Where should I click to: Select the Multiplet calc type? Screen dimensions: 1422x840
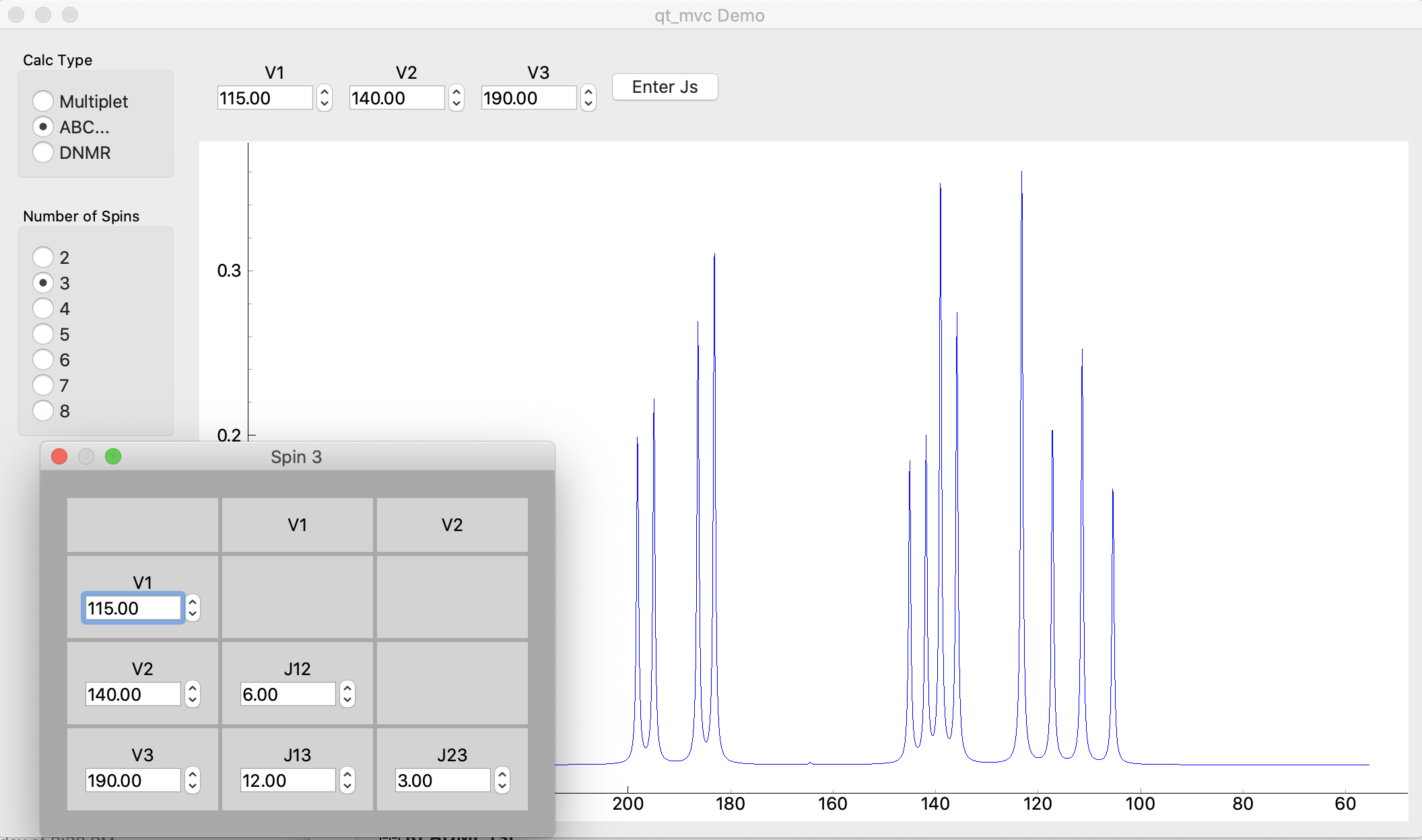[x=43, y=101]
